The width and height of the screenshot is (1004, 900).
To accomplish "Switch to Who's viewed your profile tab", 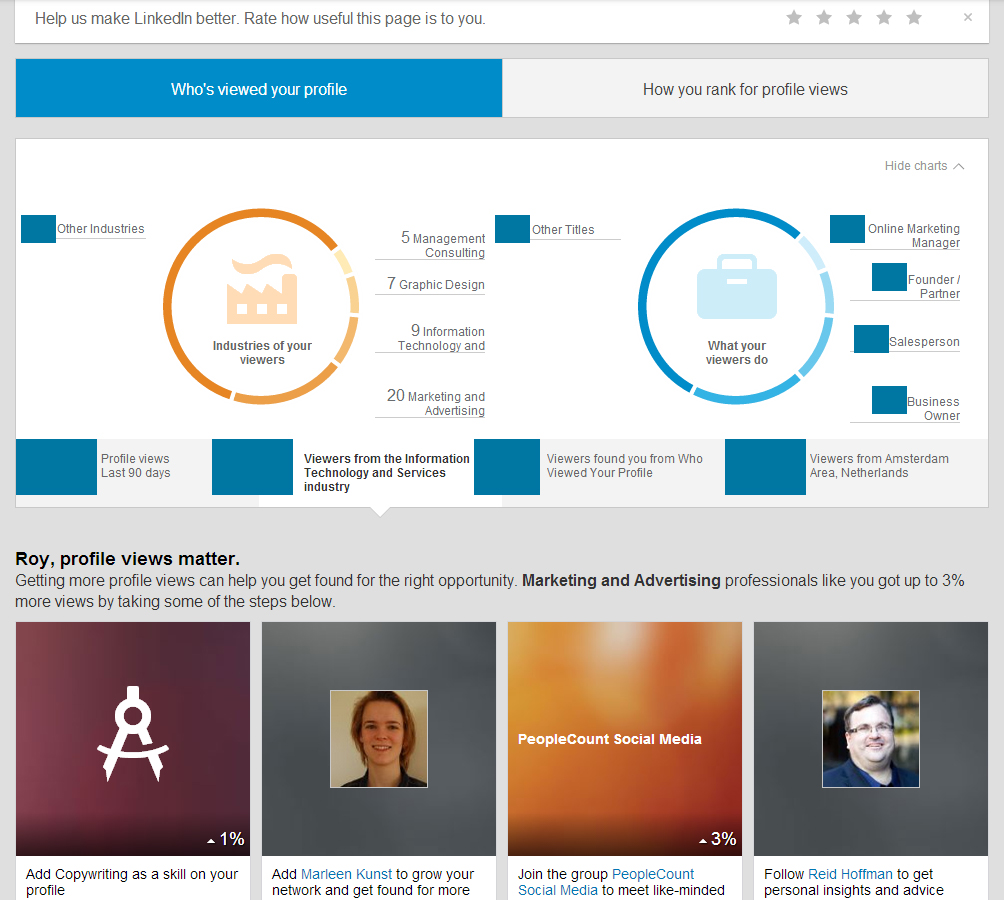I will pyautogui.click(x=259, y=89).
